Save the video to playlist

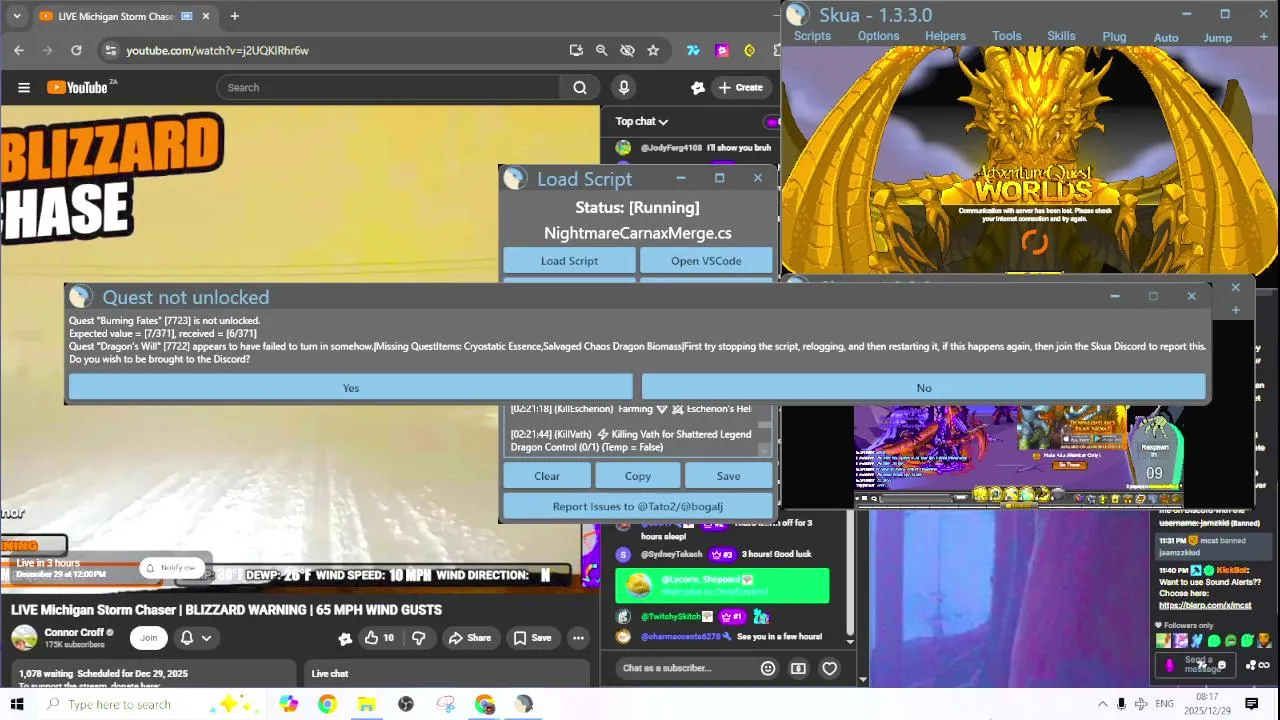pyautogui.click(x=532, y=637)
